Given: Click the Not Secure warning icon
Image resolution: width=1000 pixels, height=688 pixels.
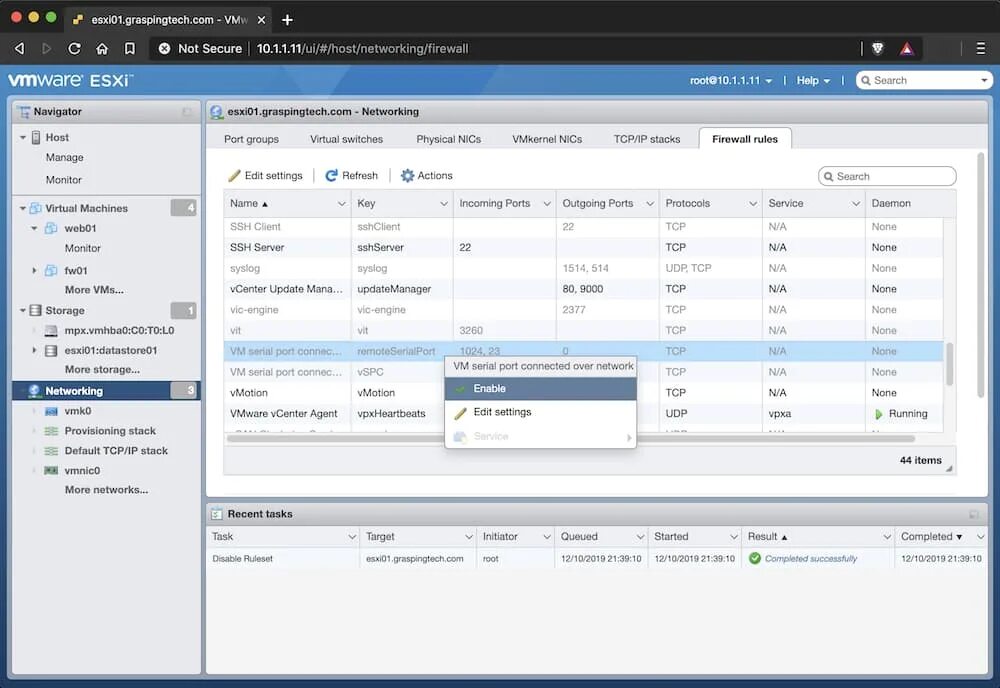Looking at the screenshot, I should click(164, 48).
